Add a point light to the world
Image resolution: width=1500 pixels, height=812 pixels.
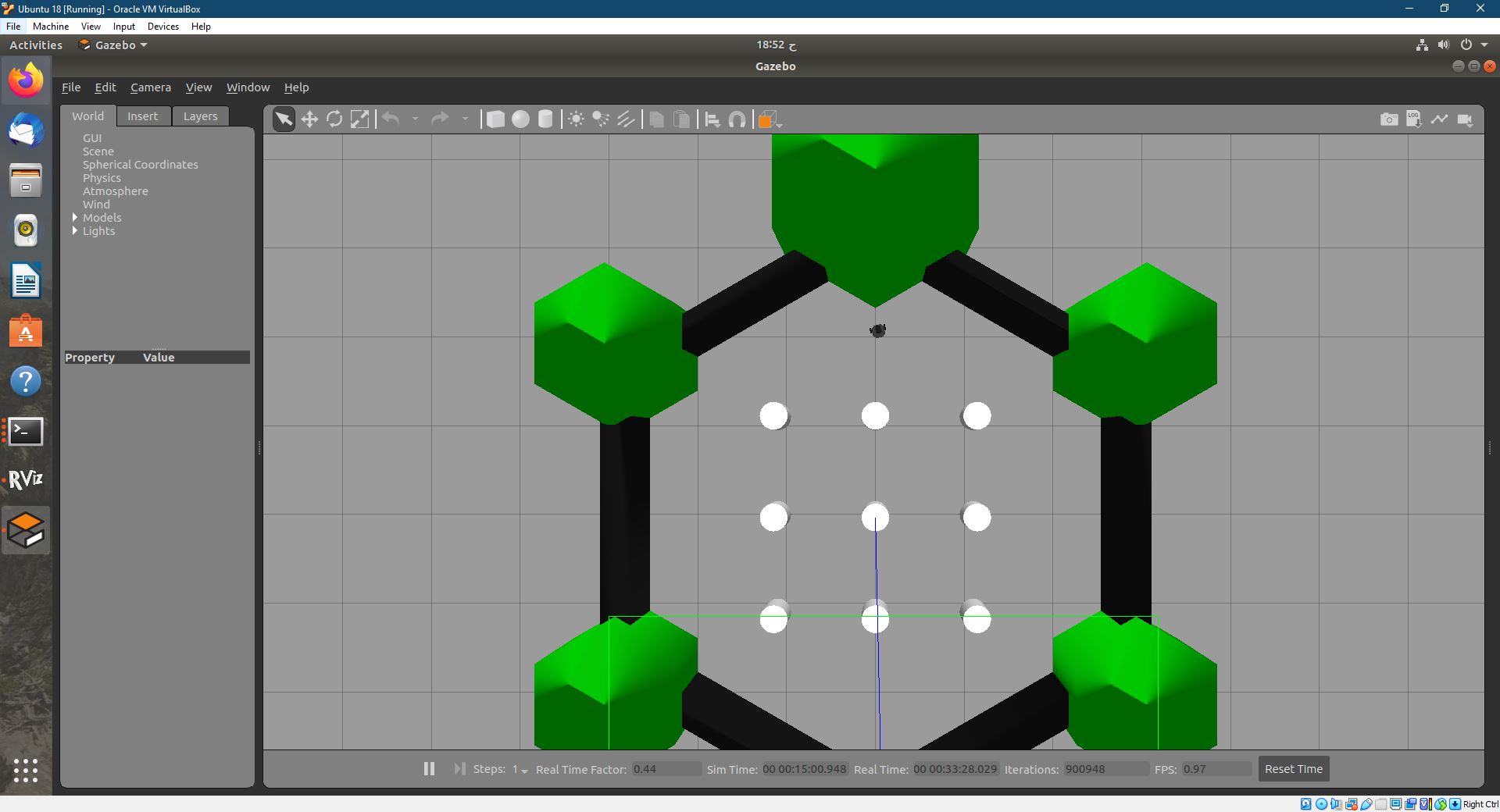pyautogui.click(x=576, y=119)
